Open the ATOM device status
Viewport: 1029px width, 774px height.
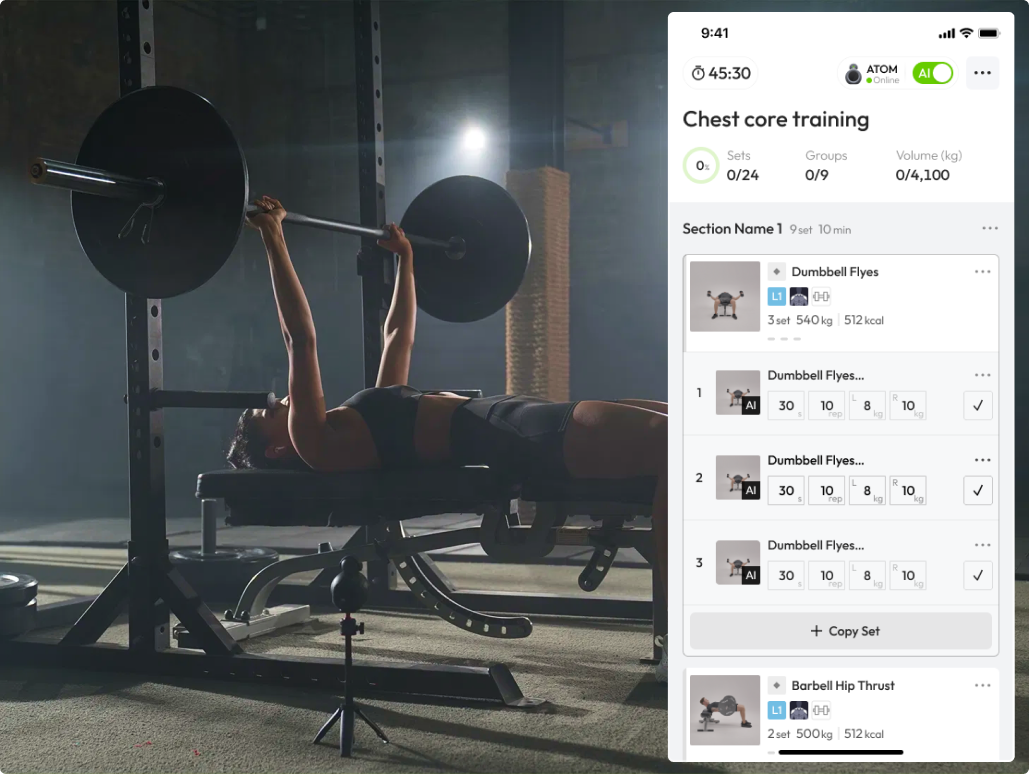pos(872,74)
